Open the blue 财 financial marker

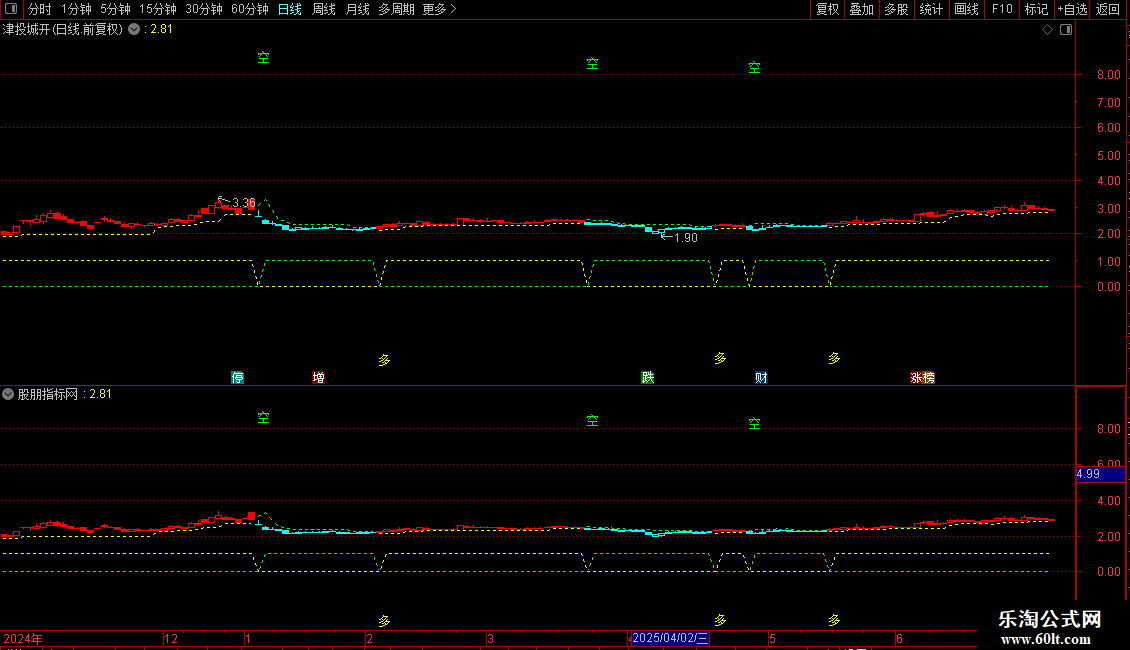[x=761, y=378]
